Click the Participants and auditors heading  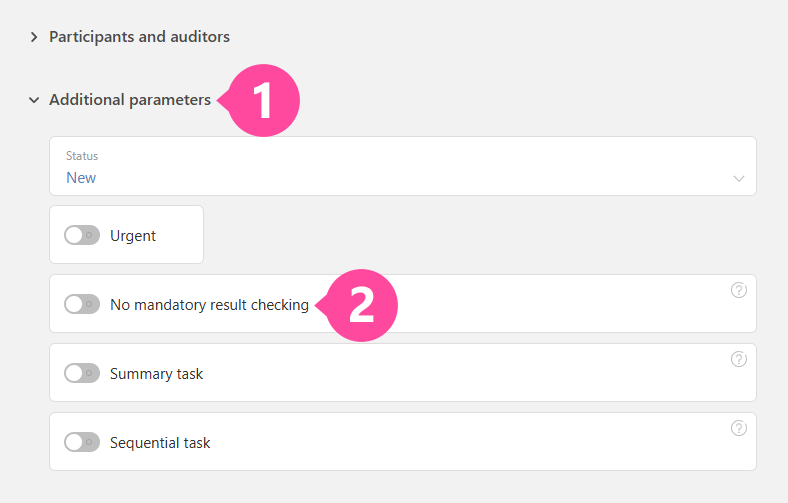pos(139,37)
